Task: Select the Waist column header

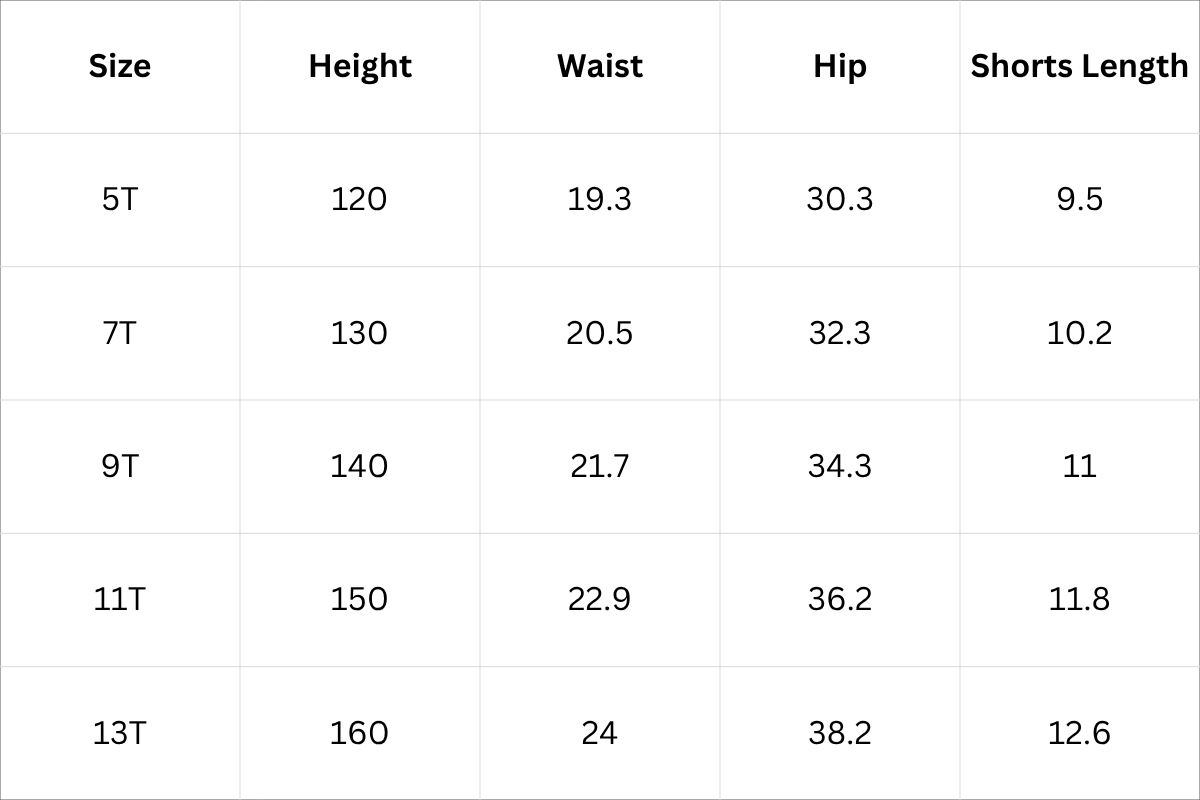Action: click(x=600, y=67)
